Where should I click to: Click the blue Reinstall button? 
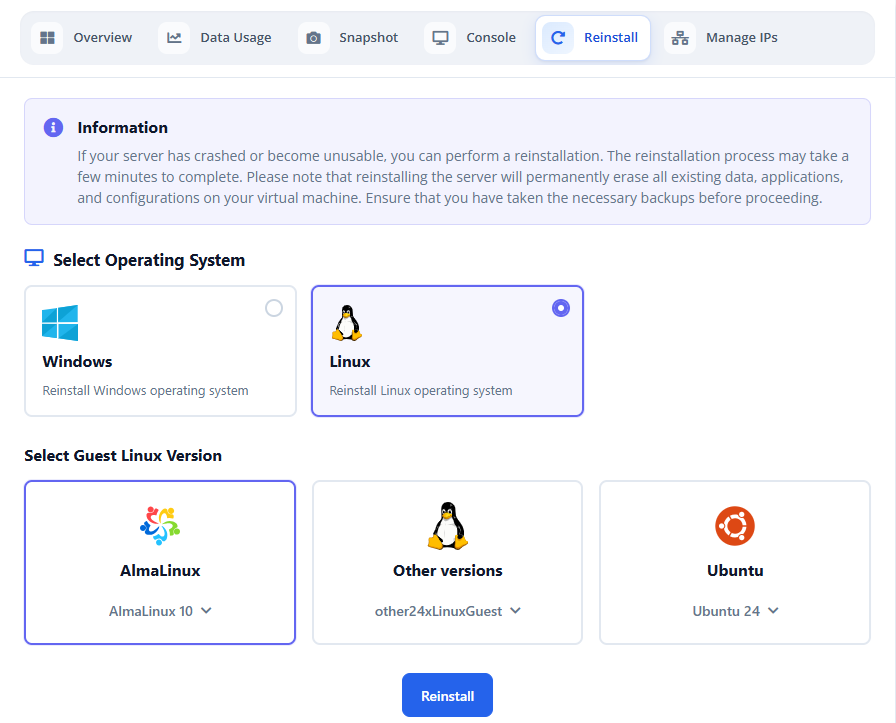pos(447,695)
